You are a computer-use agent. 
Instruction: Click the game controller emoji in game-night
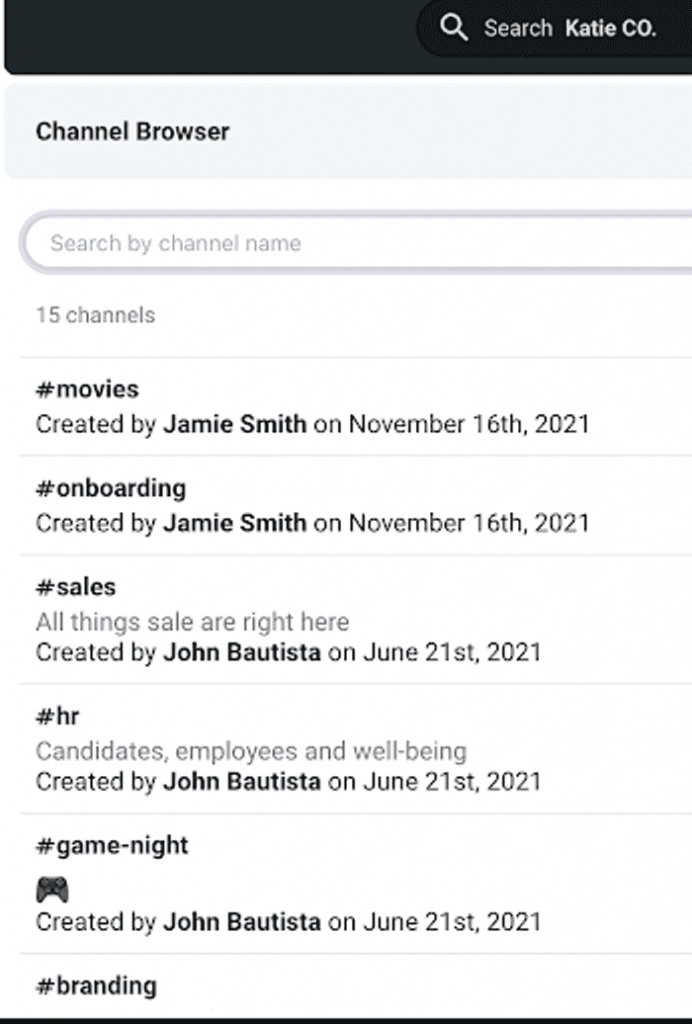point(52,889)
